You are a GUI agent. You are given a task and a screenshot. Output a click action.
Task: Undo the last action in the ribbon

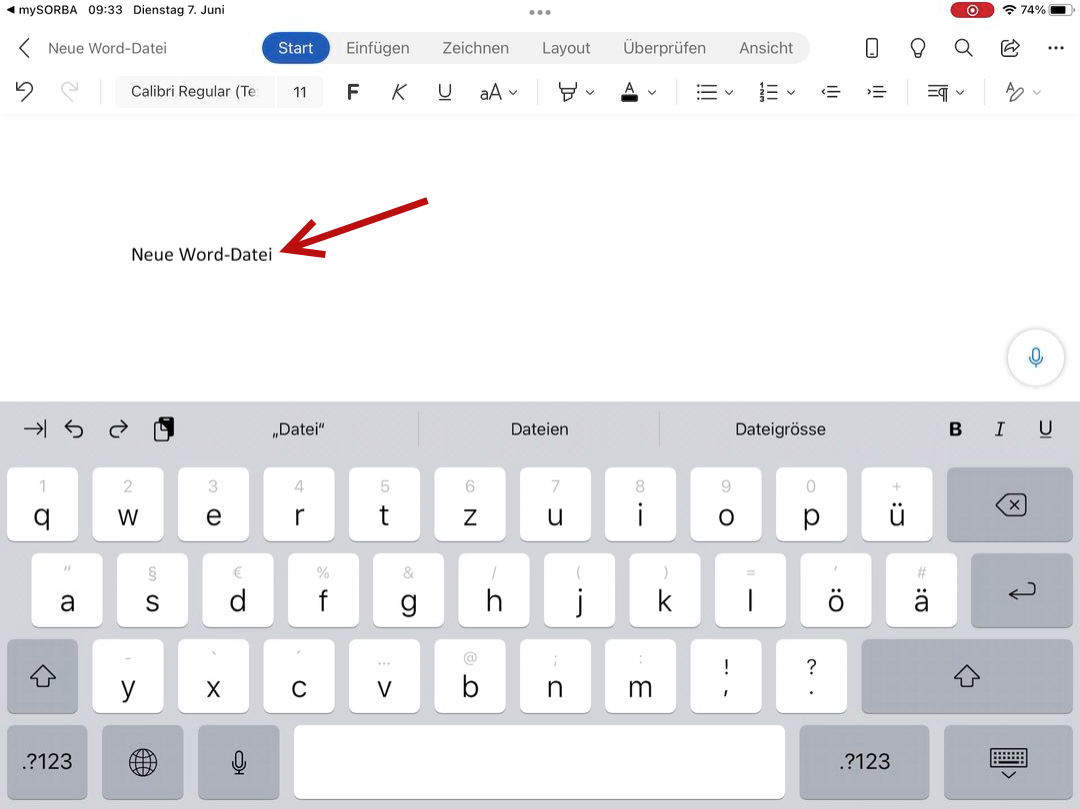[25, 92]
